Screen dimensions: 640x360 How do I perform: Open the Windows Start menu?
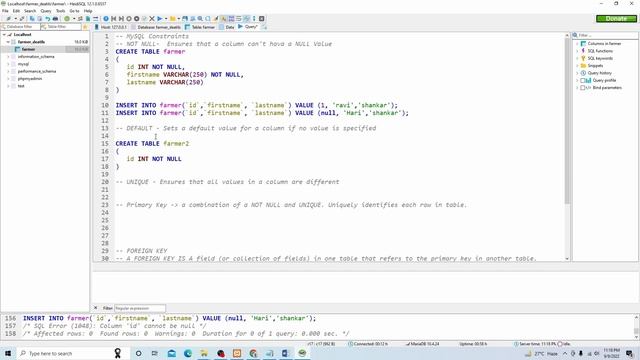click(x=8, y=353)
